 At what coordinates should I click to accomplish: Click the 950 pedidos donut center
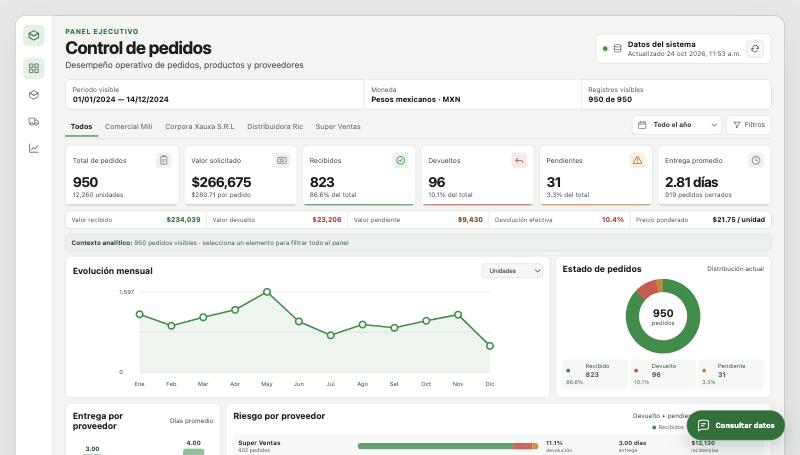point(663,316)
